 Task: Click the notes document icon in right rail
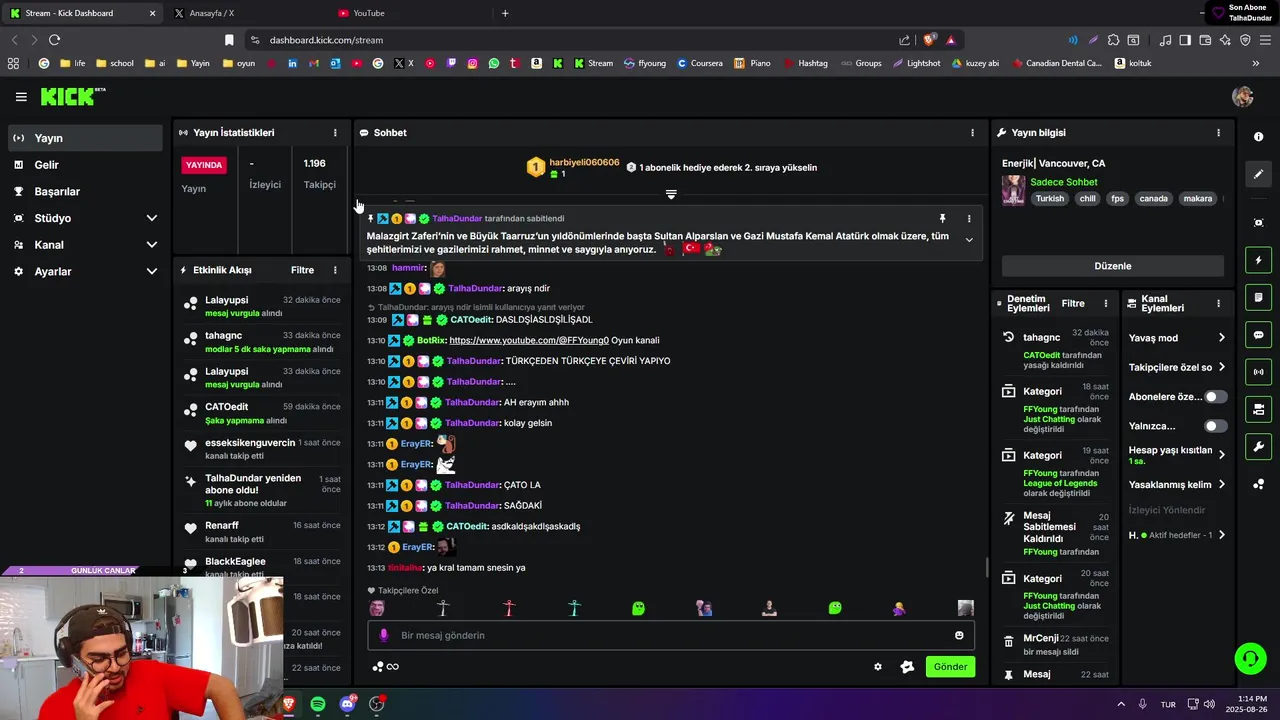1258,298
